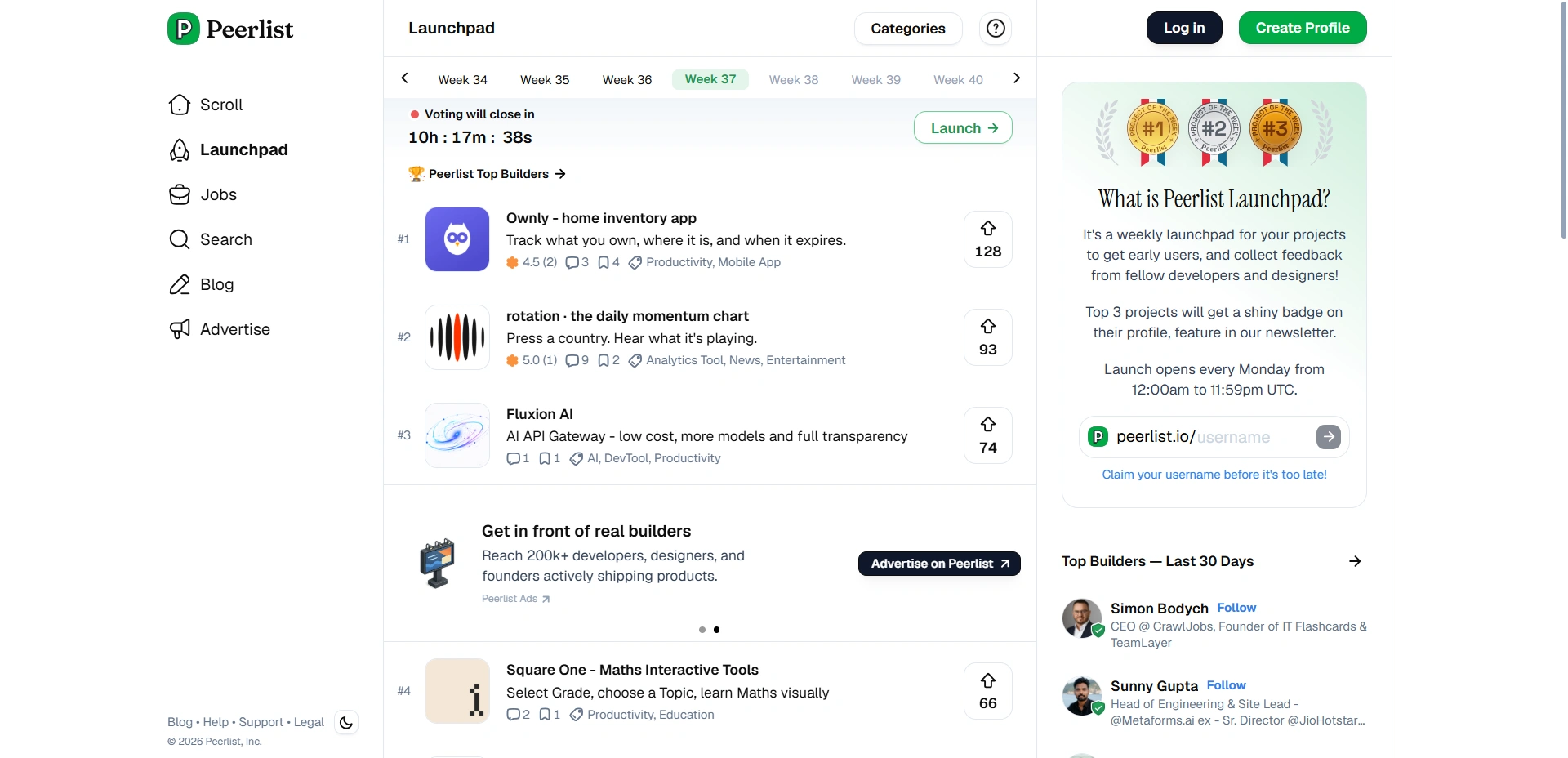Select Week 38 tab
1568x758 pixels.
pos(794,79)
